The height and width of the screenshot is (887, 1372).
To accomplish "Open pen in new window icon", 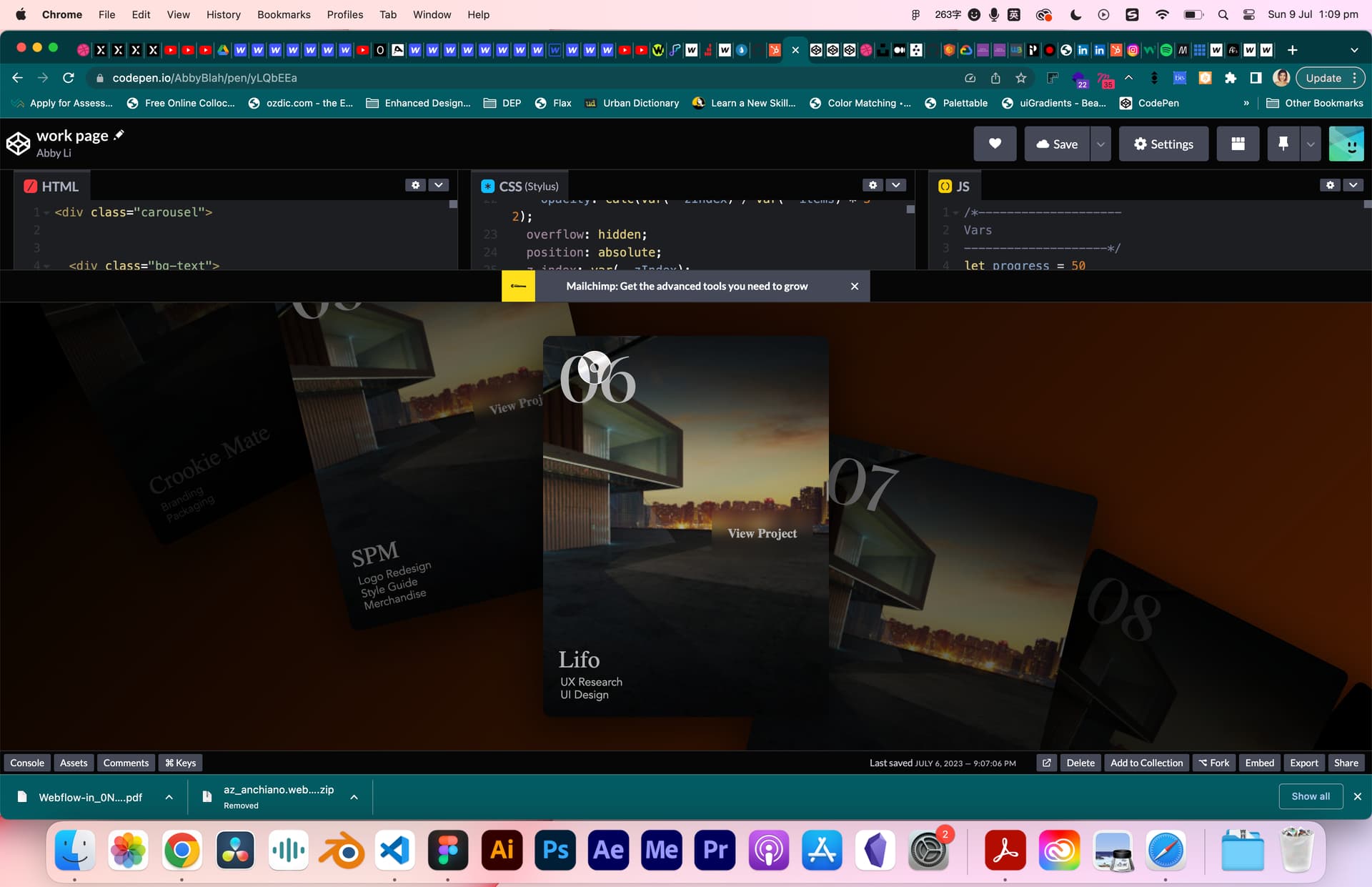I will pos(1046,763).
